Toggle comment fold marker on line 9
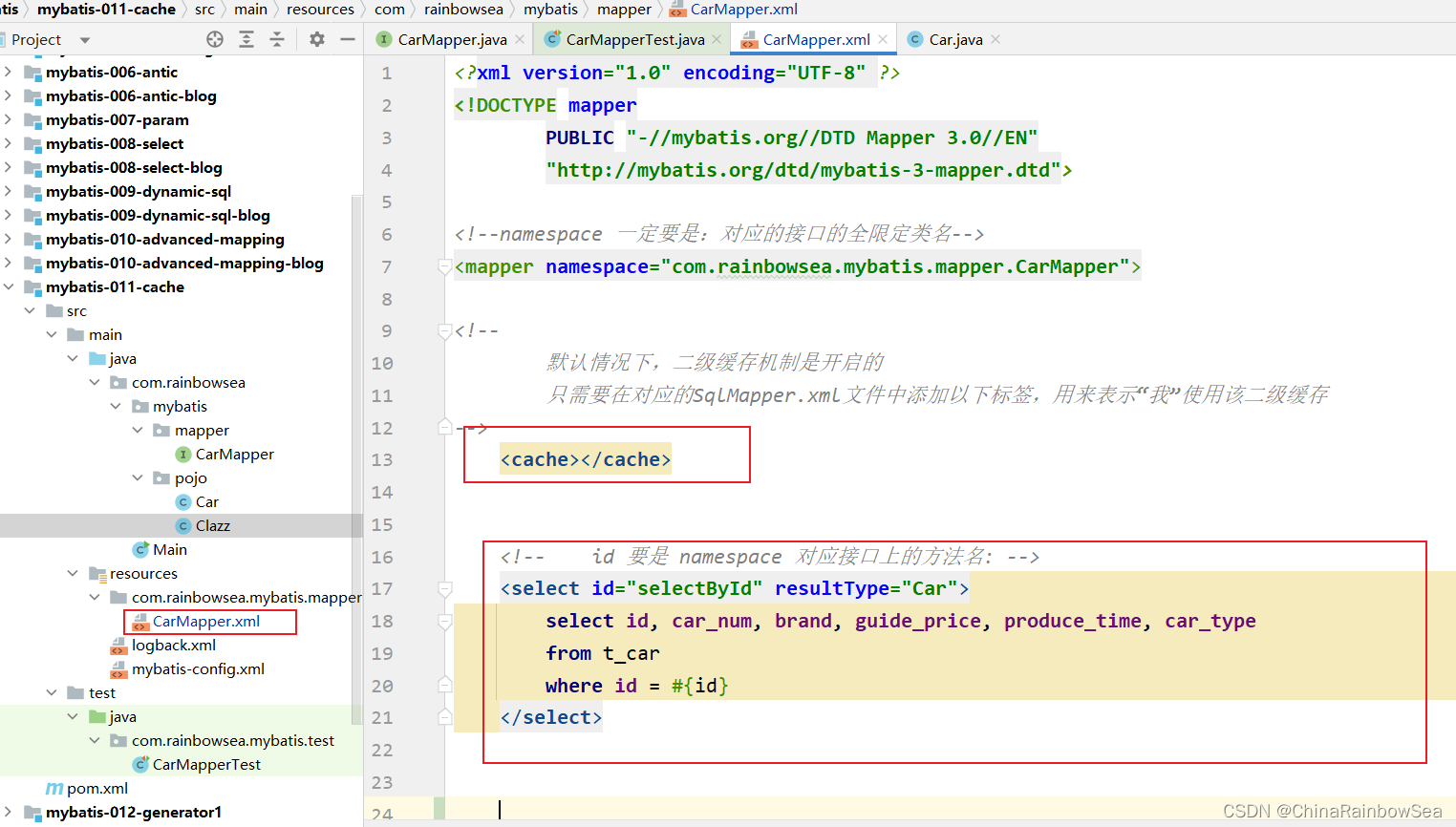Image resolution: width=1456 pixels, height=827 pixels. click(444, 331)
